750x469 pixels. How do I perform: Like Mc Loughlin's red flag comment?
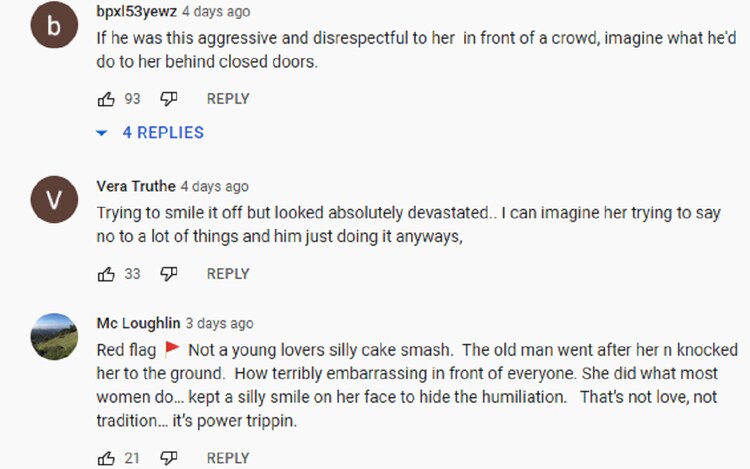click(106, 458)
